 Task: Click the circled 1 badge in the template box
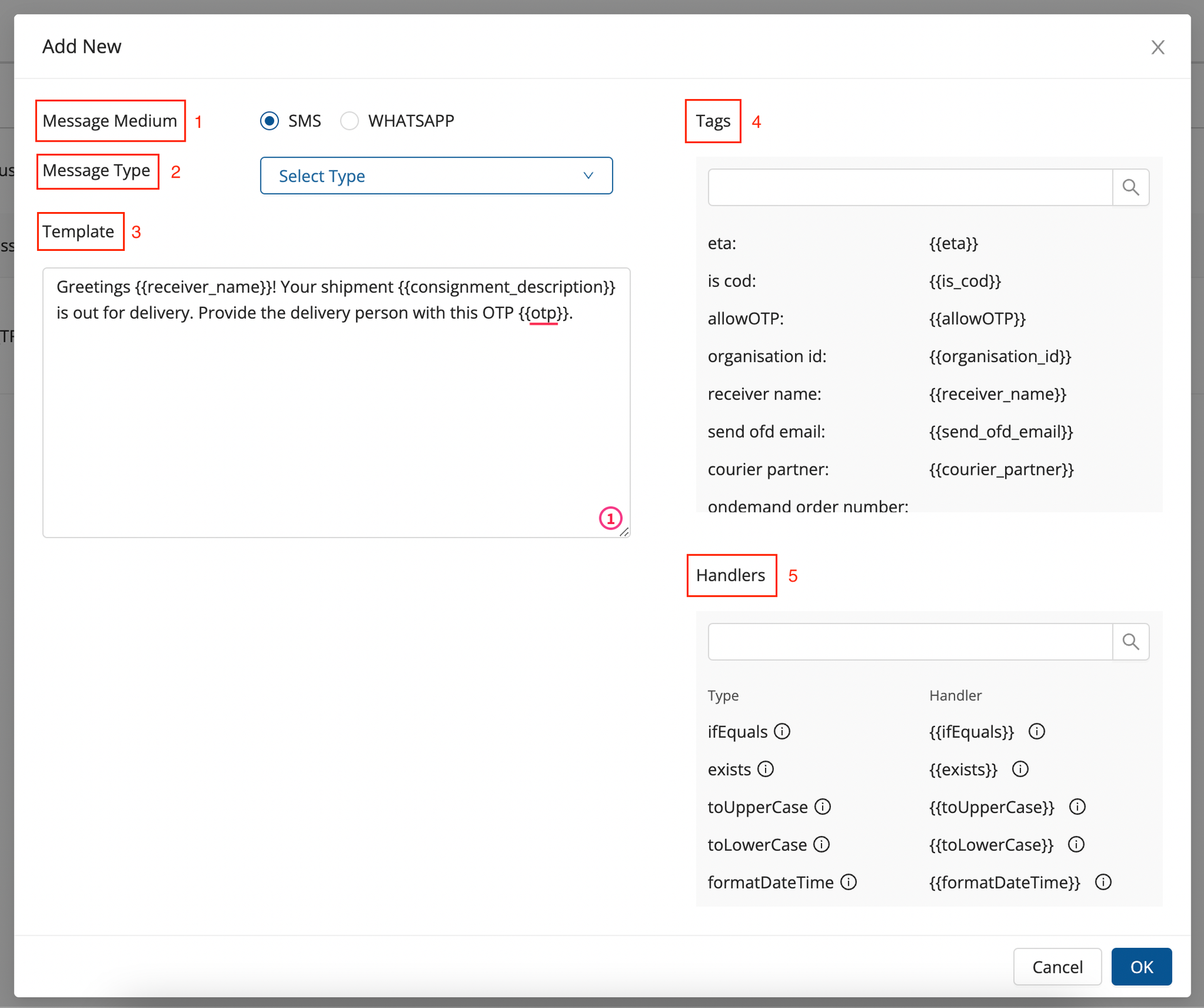click(x=610, y=518)
